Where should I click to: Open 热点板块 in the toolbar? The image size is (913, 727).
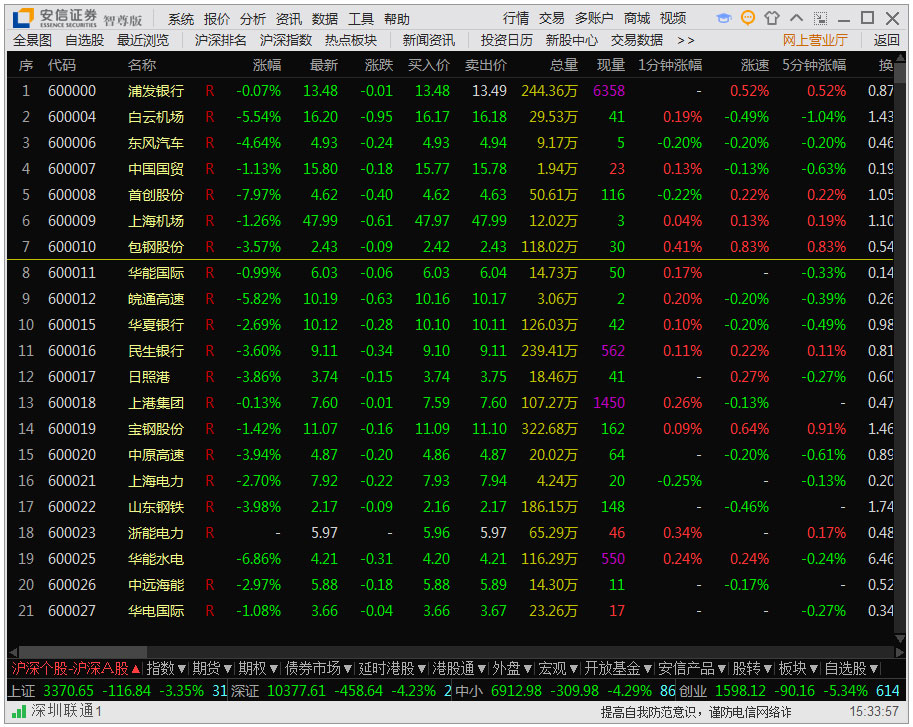pyautogui.click(x=351, y=40)
